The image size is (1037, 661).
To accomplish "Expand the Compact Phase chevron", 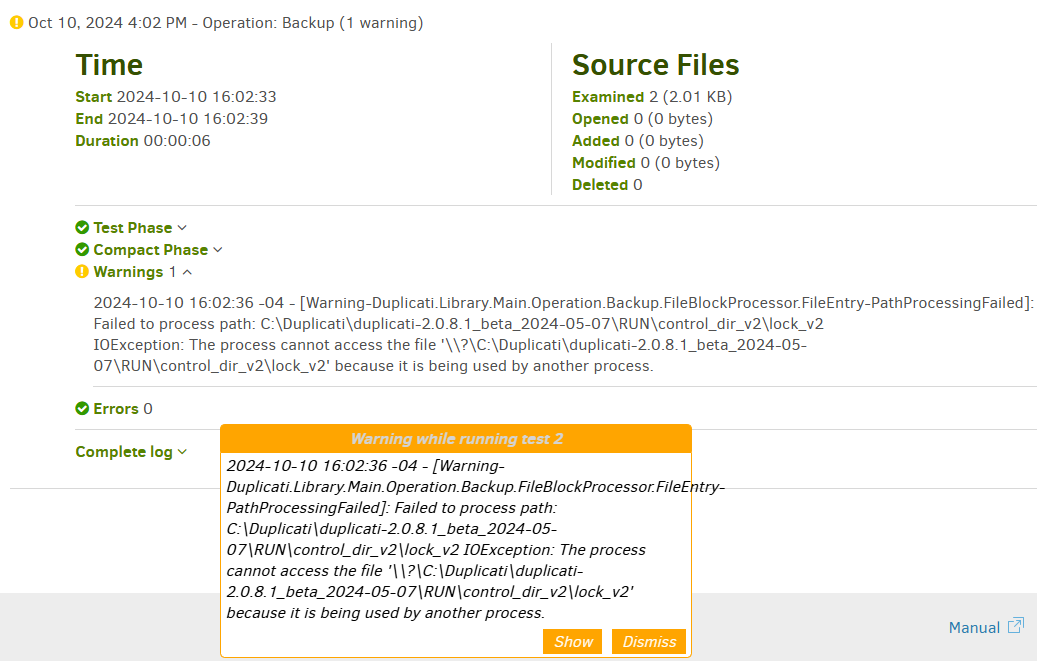I will coord(218,250).
